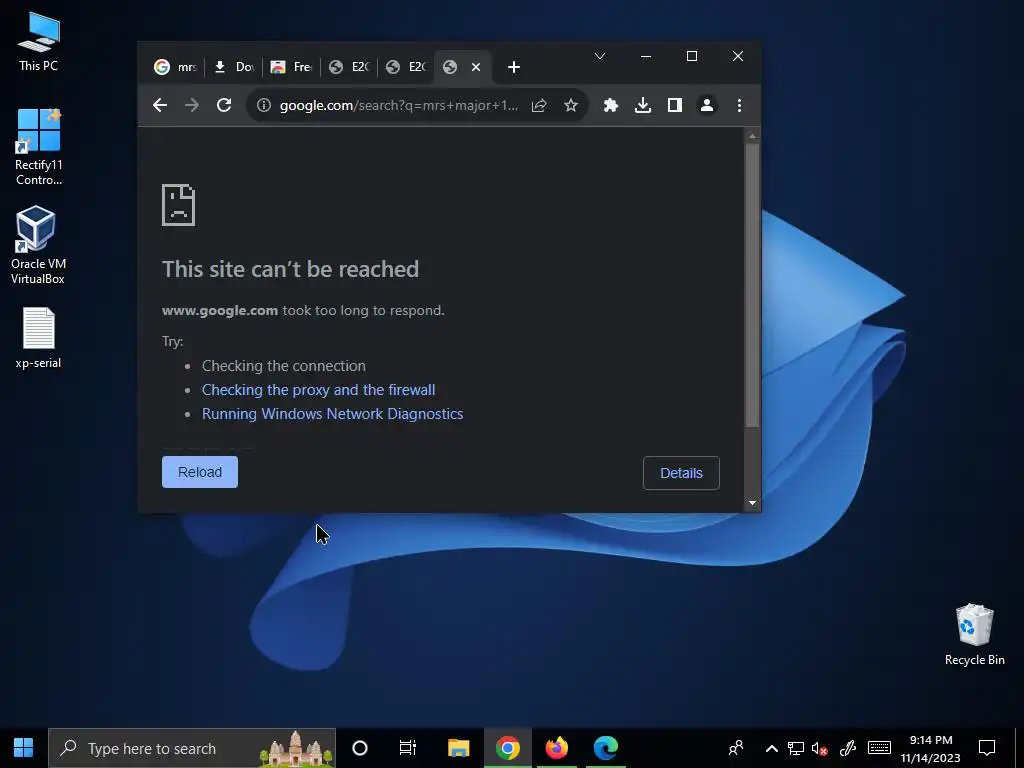Open Firefox from the taskbar
The image size is (1024, 768).
coord(557,748)
